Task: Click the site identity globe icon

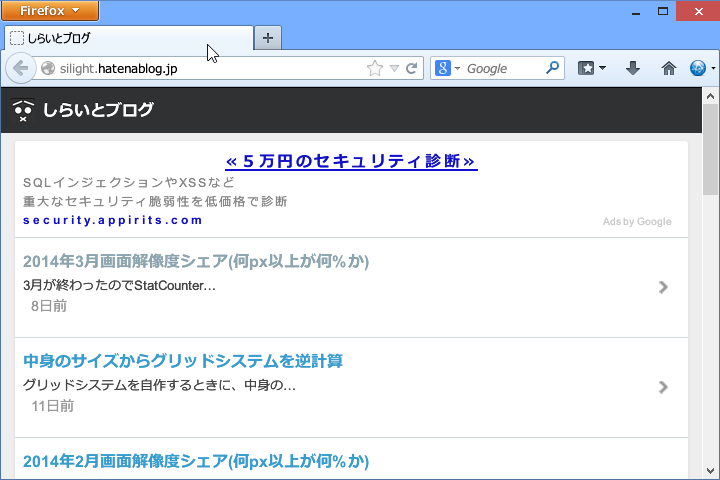Action: click(48, 68)
